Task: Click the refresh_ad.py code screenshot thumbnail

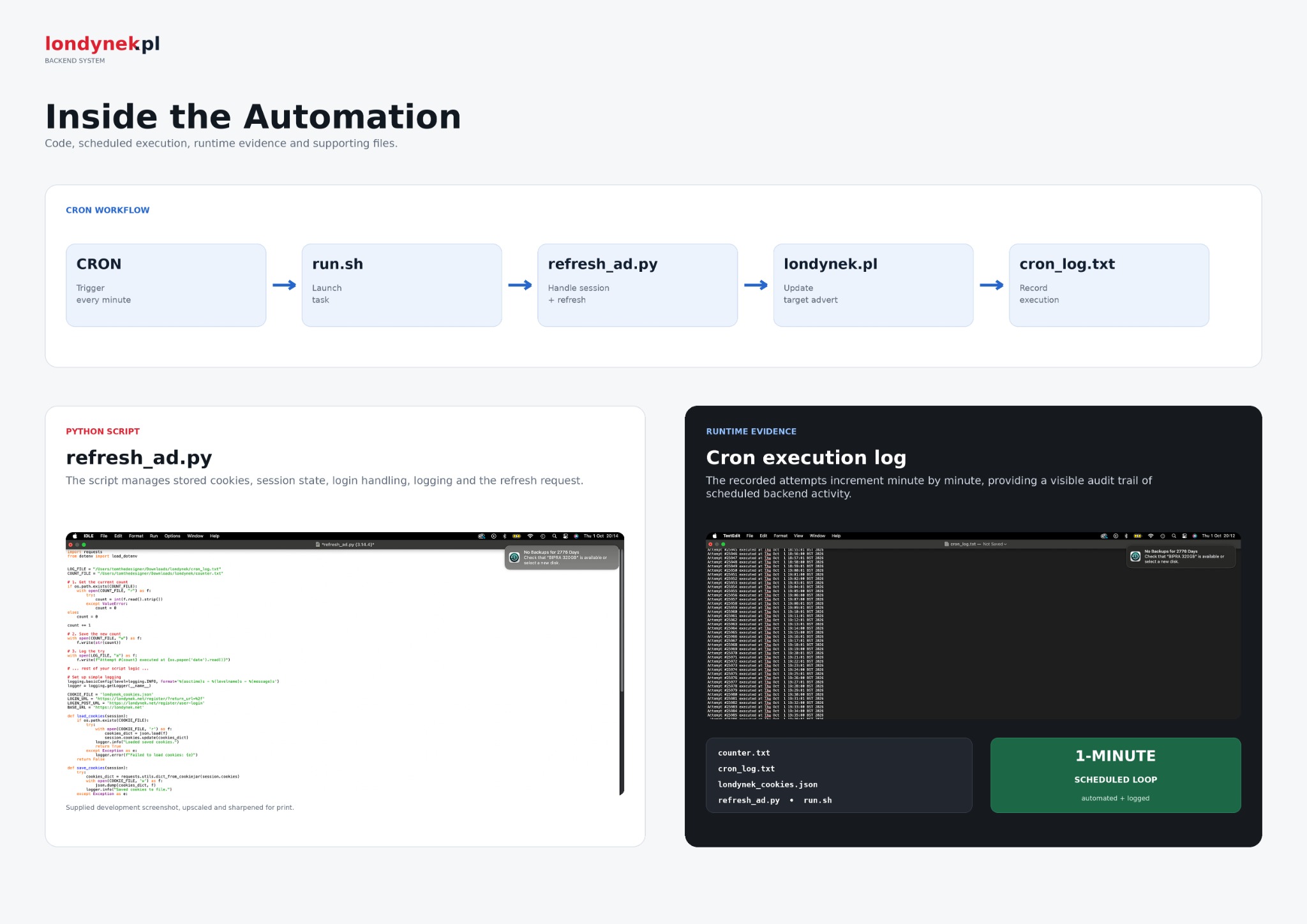Action: [x=345, y=664]
